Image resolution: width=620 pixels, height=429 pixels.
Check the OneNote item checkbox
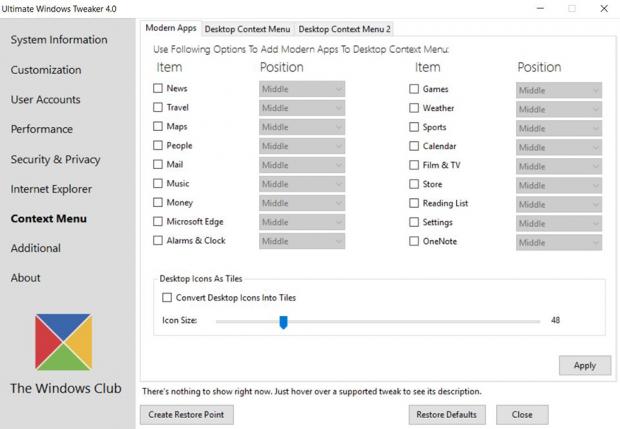pos(414,241)
